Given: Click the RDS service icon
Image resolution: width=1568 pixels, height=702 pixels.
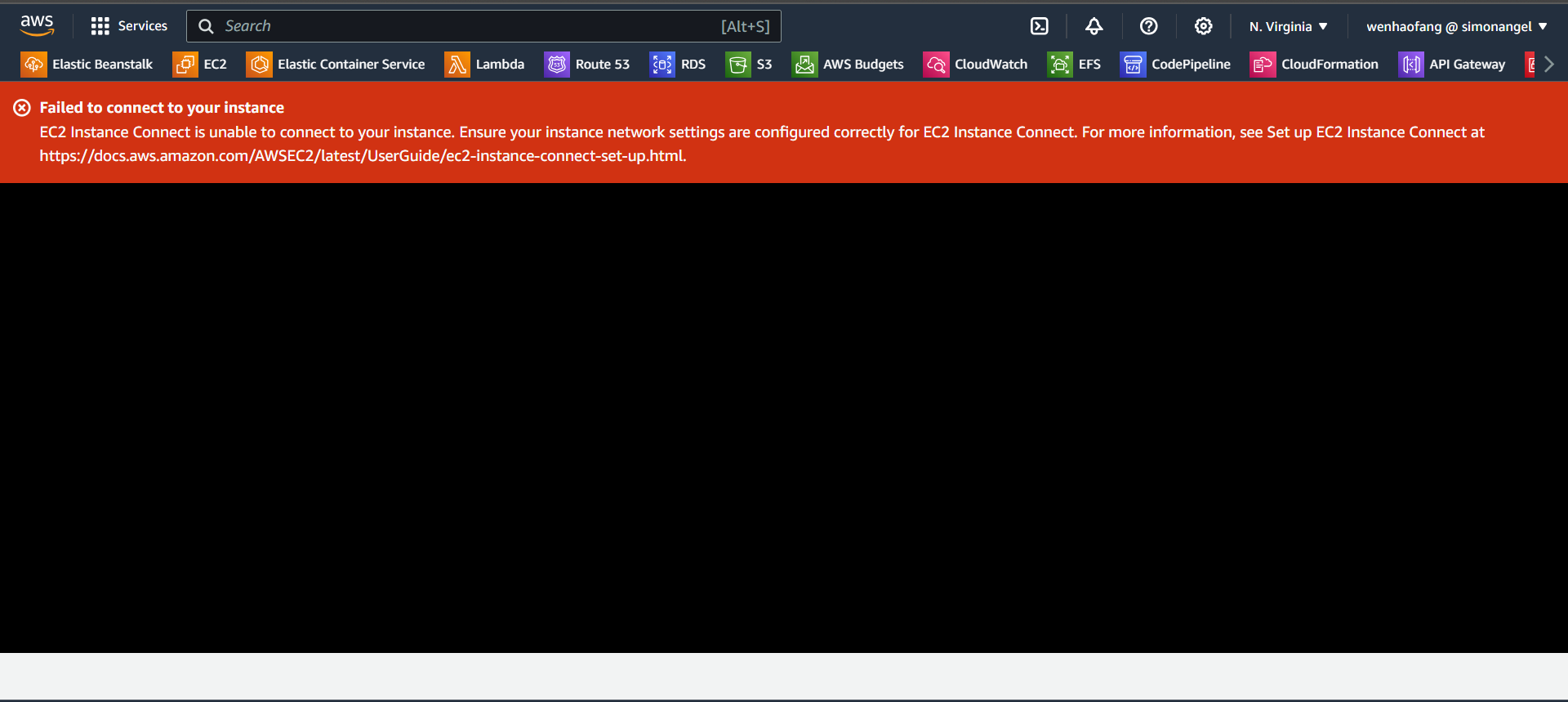Looking at the screenshot, I should [x=662, y=64].
